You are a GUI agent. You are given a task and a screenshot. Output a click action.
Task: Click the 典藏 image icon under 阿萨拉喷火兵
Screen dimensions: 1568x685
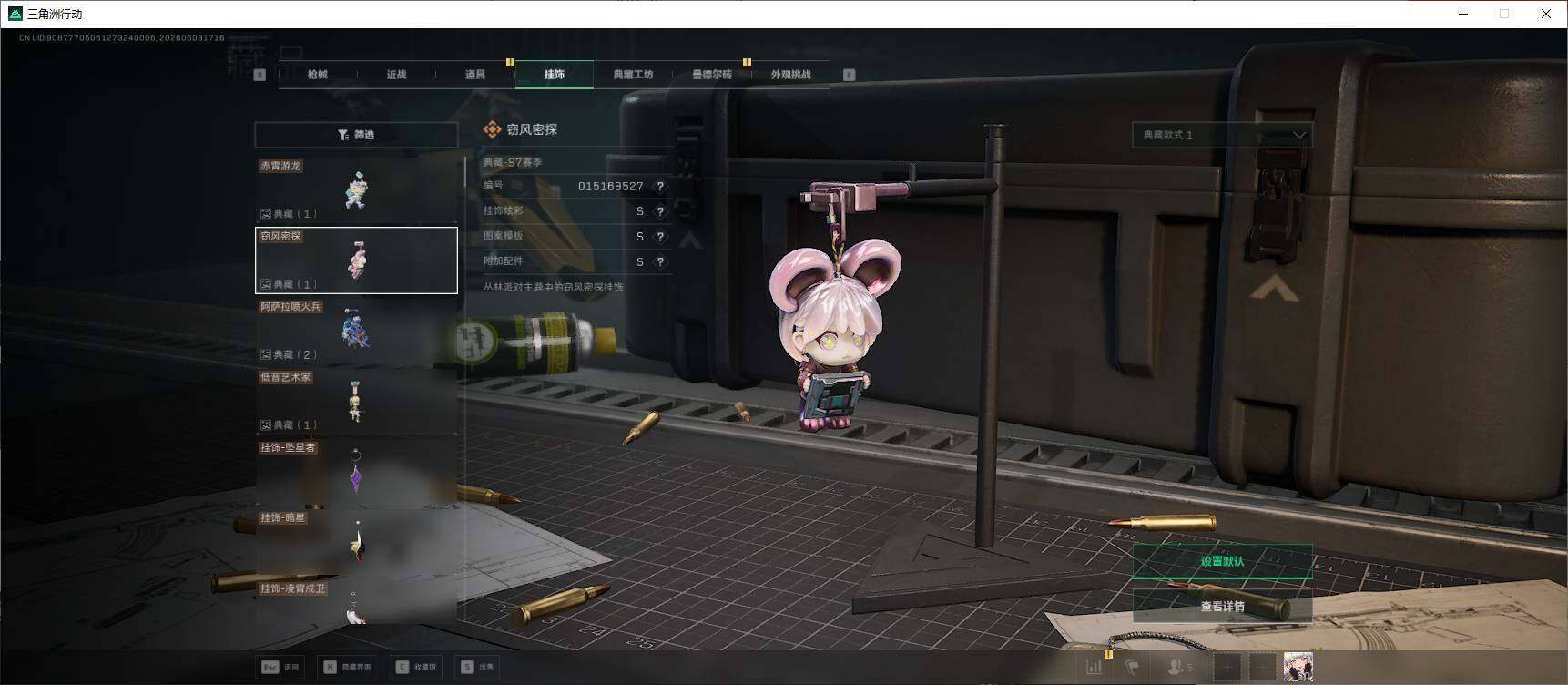pyautogui.click(x=266, y=355)
